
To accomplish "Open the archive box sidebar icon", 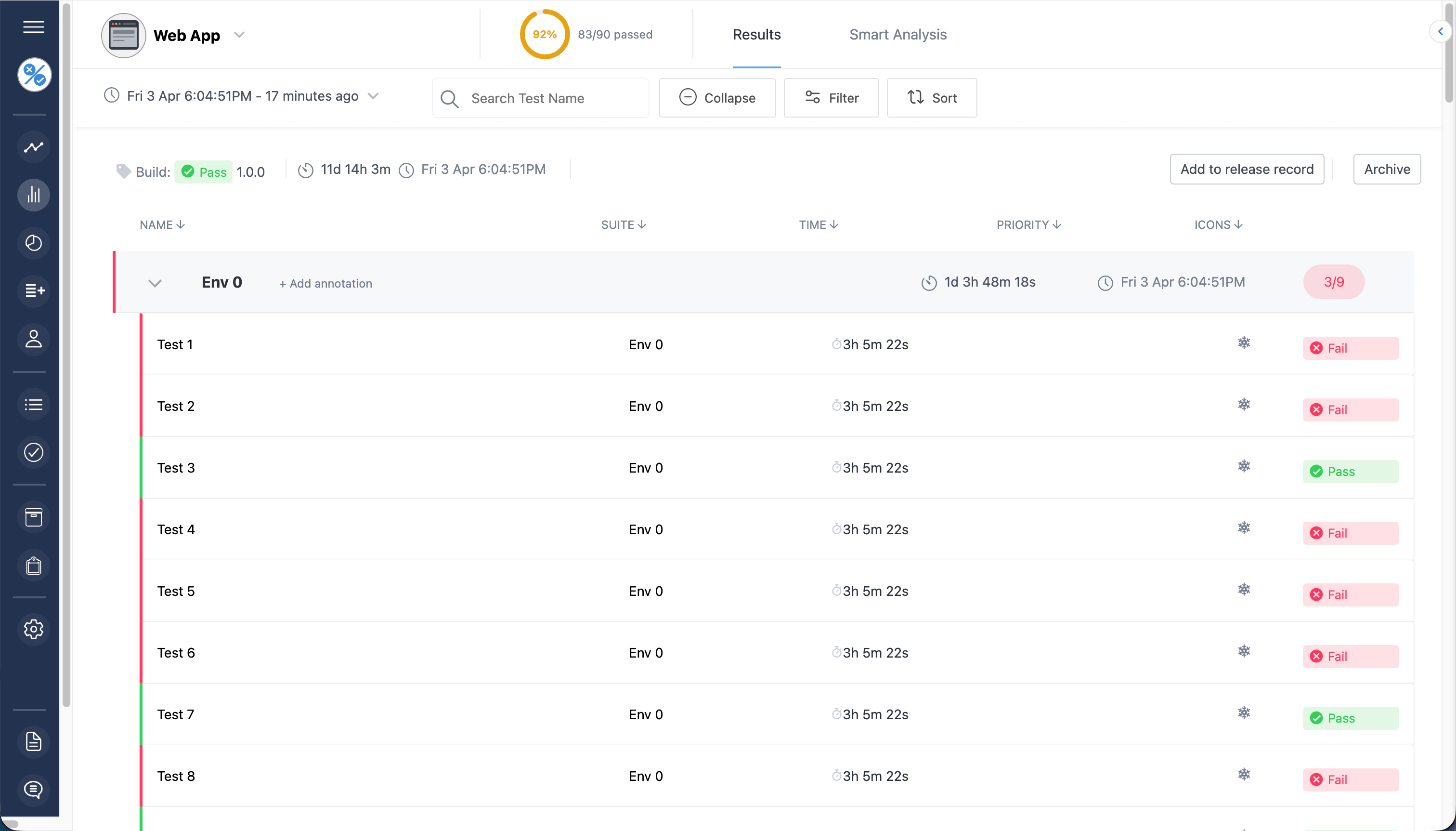I will click(34, 518).
